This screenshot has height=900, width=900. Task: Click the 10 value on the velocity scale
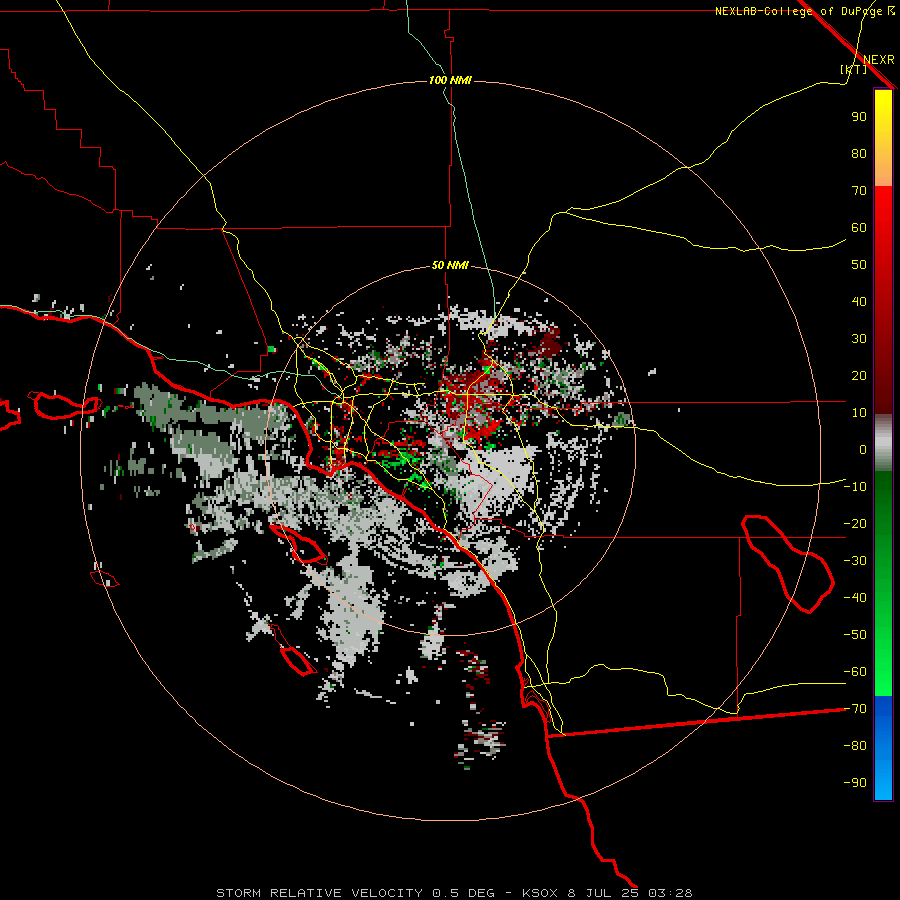[x=859, y=413]
